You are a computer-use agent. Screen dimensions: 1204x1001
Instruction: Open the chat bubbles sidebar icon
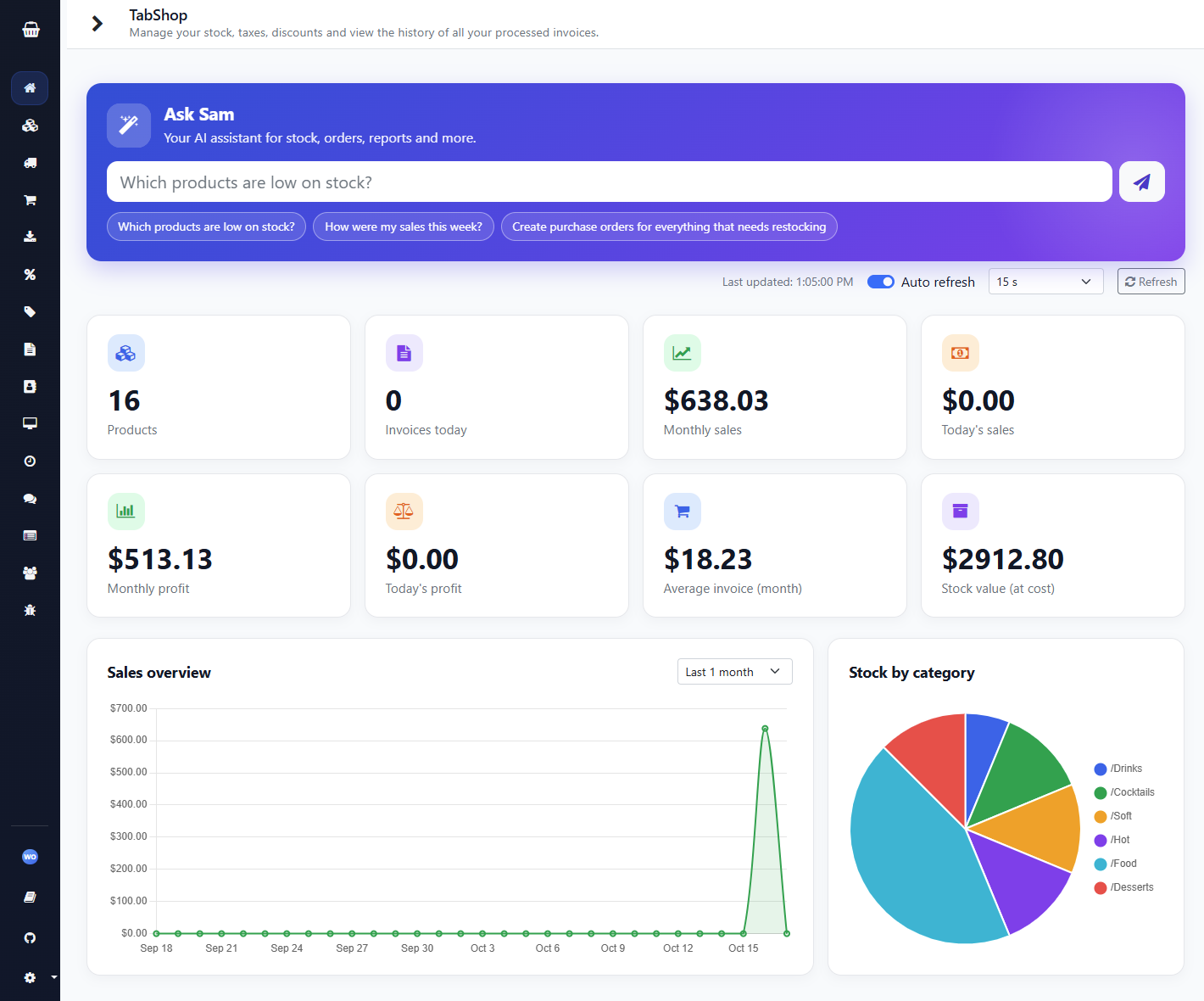pos(30,499)
